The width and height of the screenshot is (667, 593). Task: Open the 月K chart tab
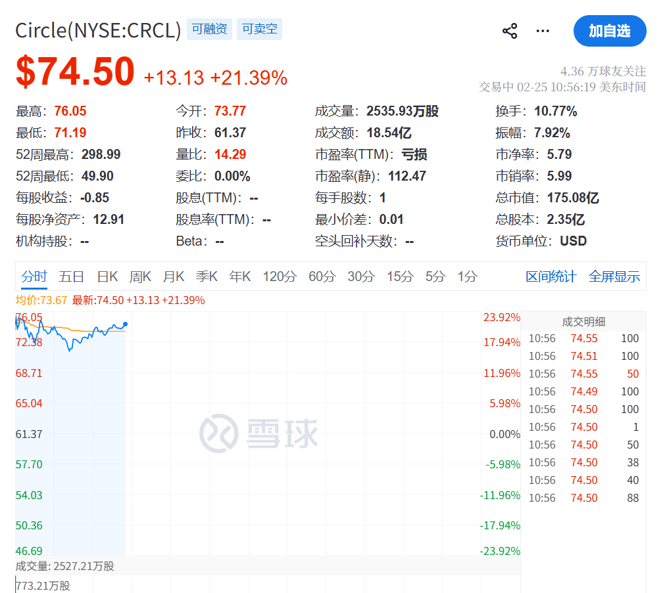coord(174,276)
